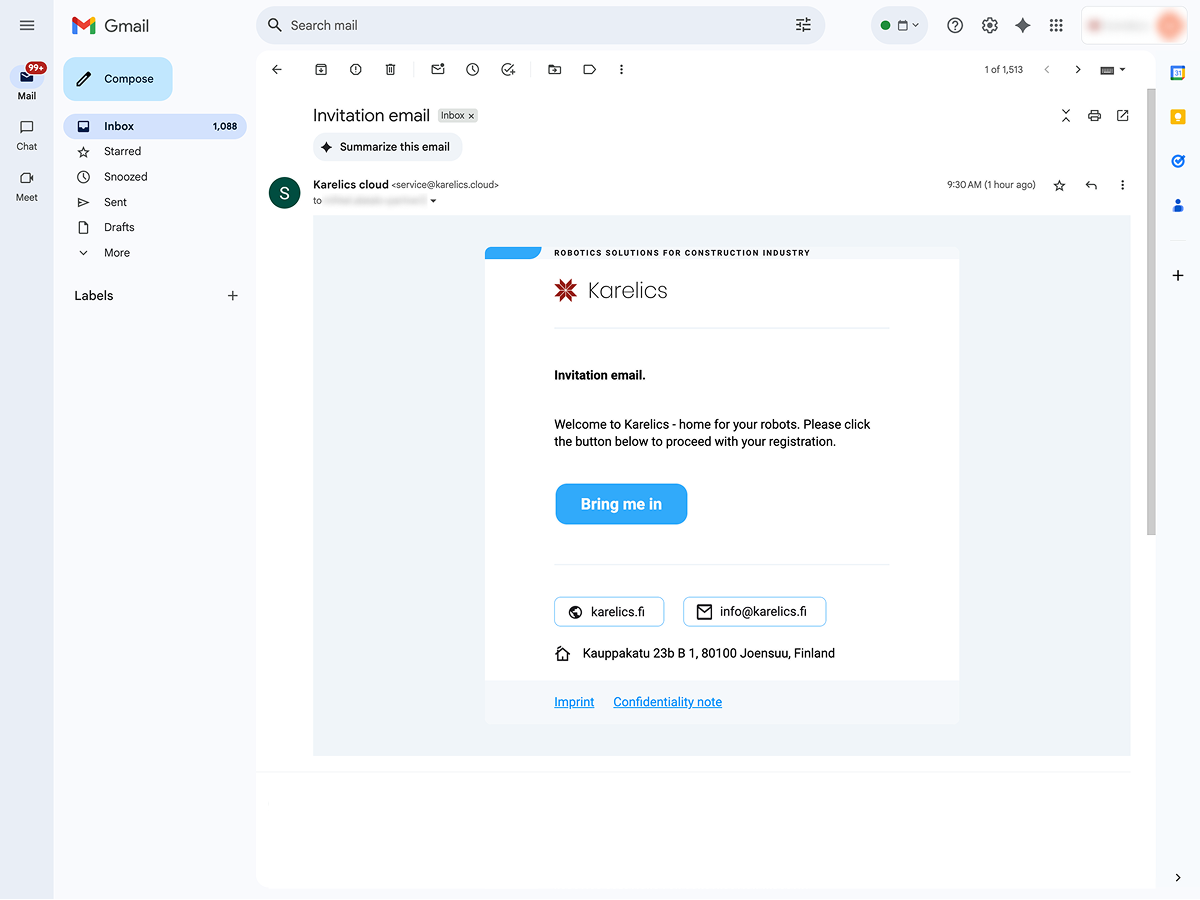Open the Drafts folder

[x=119, y=227]
